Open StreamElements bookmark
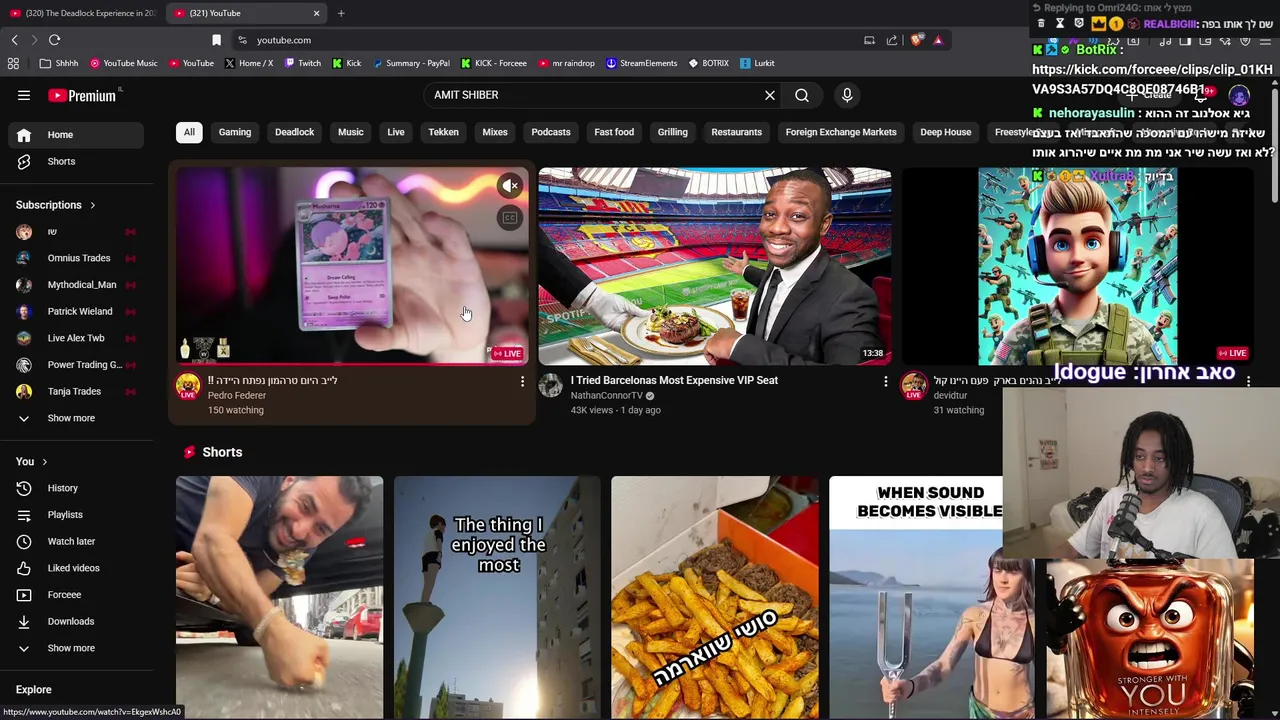The width and height of the screenshot is (1280, 720). click(x=641, y=63)
